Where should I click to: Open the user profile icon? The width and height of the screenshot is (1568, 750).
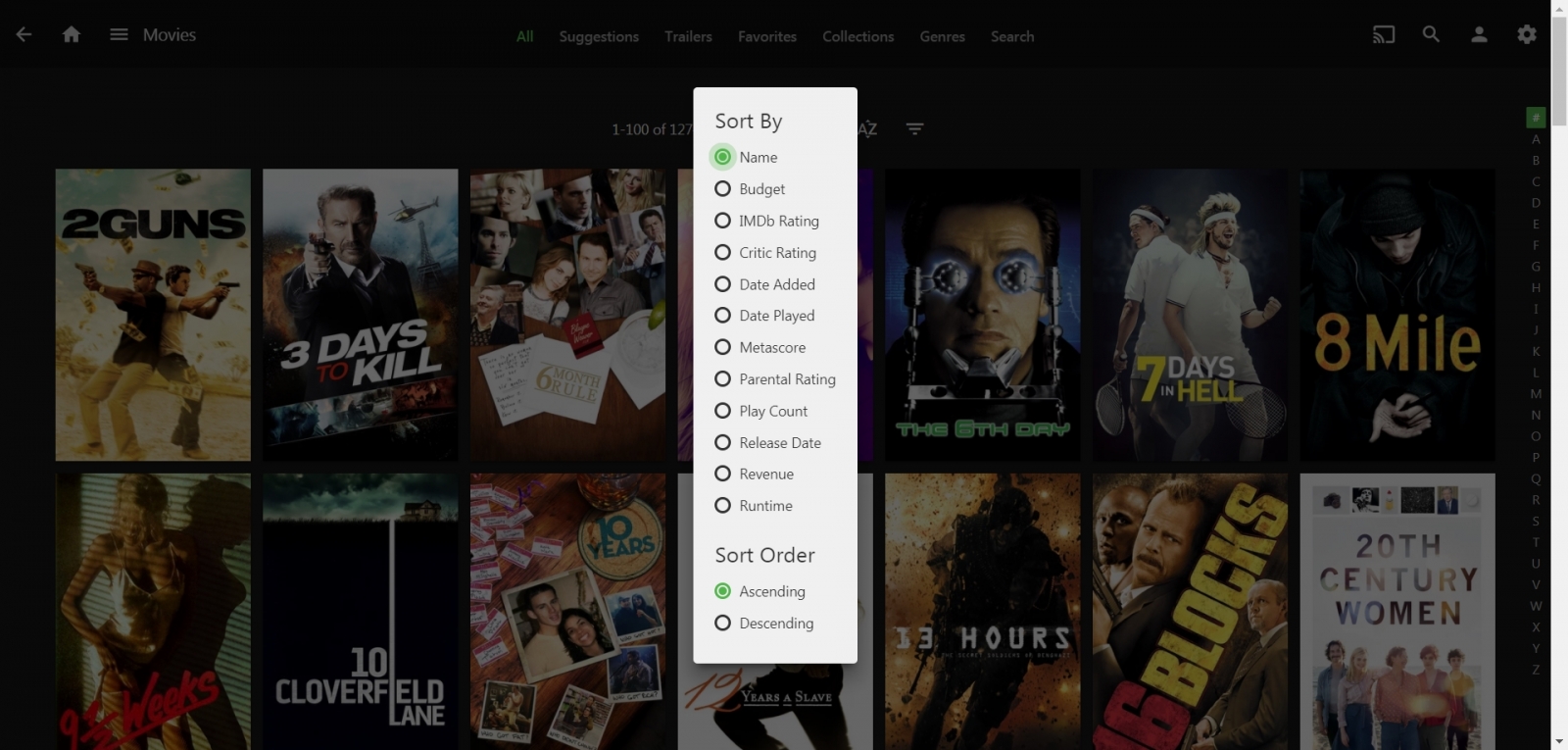coord(1479,34)
